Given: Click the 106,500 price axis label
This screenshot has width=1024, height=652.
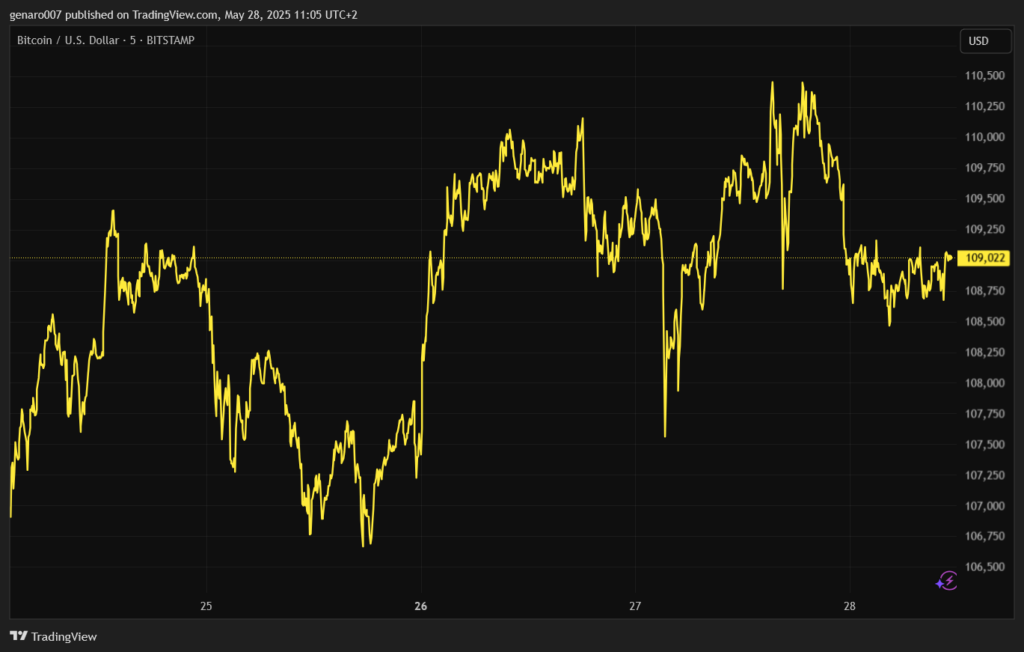Looking at the screenshot, I should (x=984, y=567).
